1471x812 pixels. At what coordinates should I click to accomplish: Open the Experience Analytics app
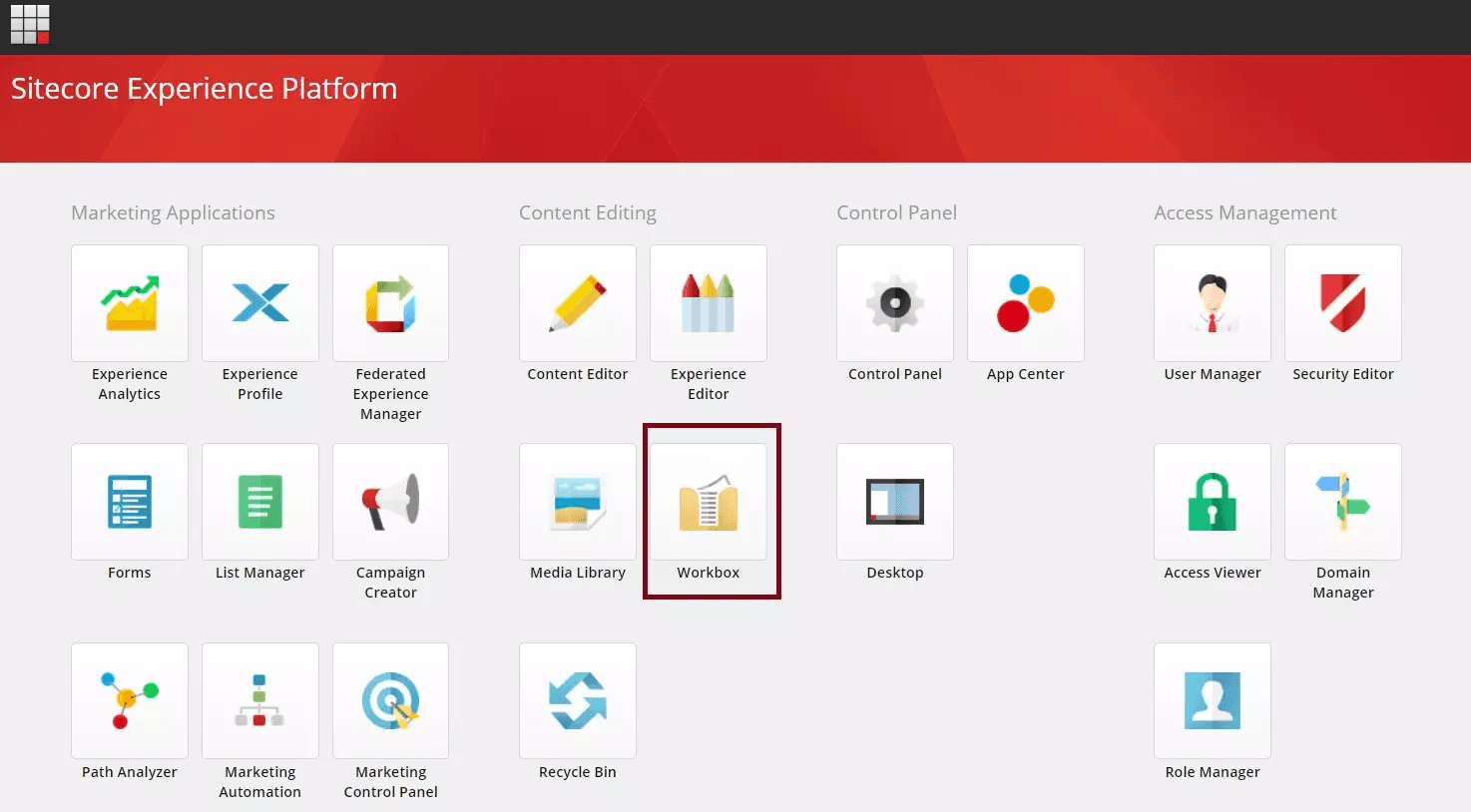coord(130,303)
